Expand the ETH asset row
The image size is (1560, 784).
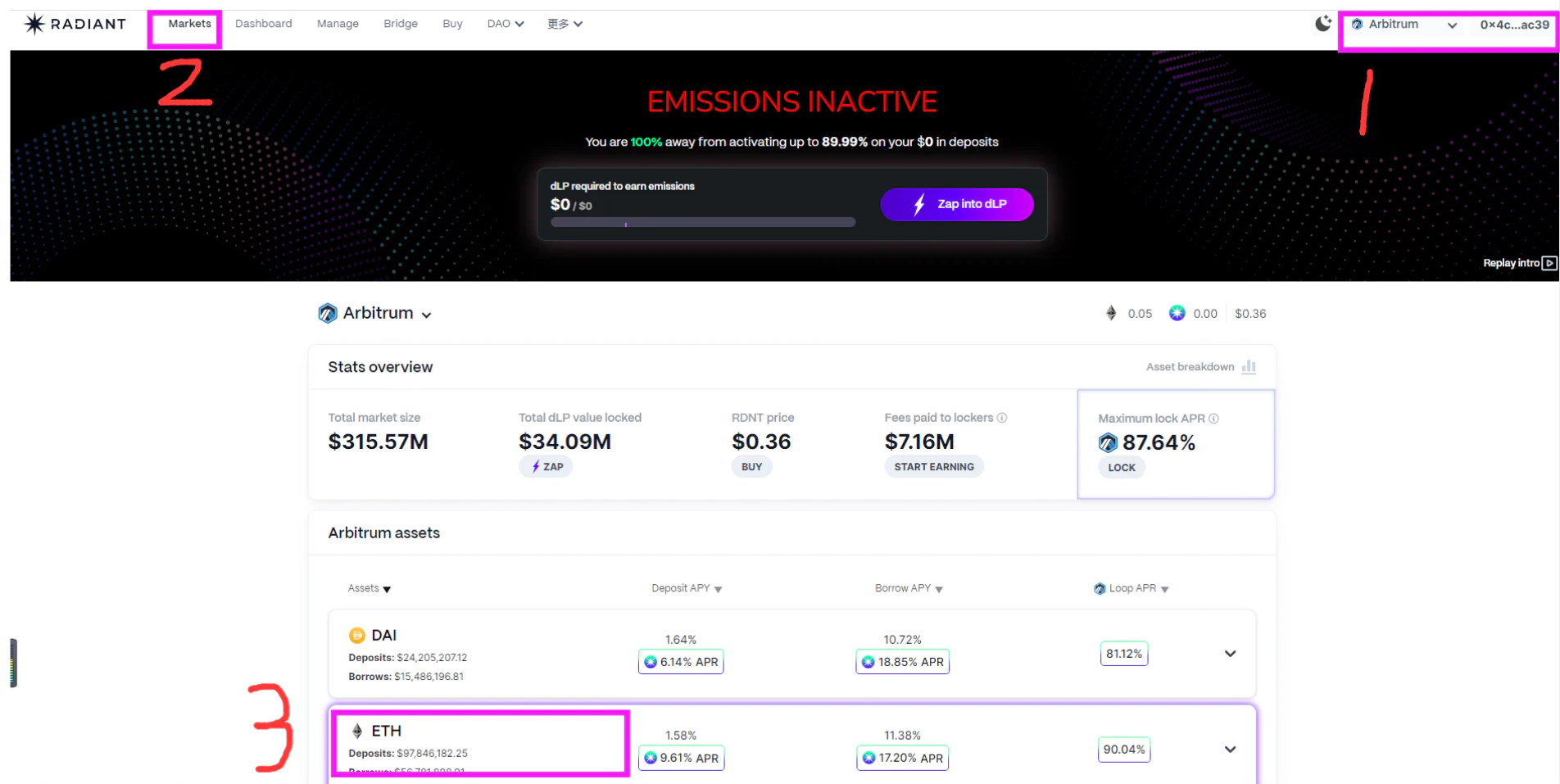pos(1230,750)
